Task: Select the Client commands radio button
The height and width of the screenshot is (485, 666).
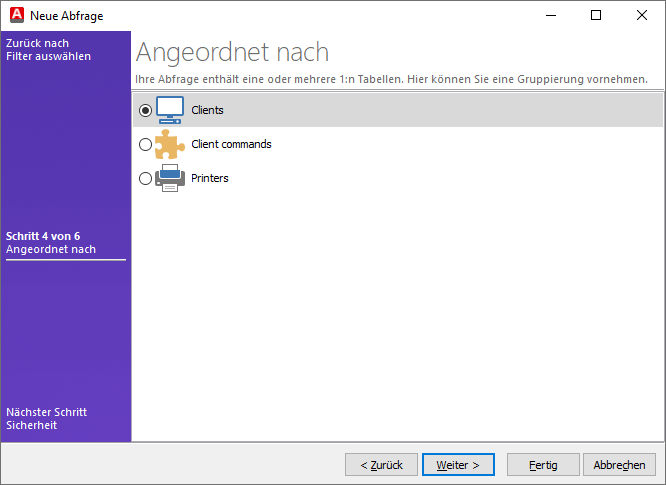Action: pos(145,144)
